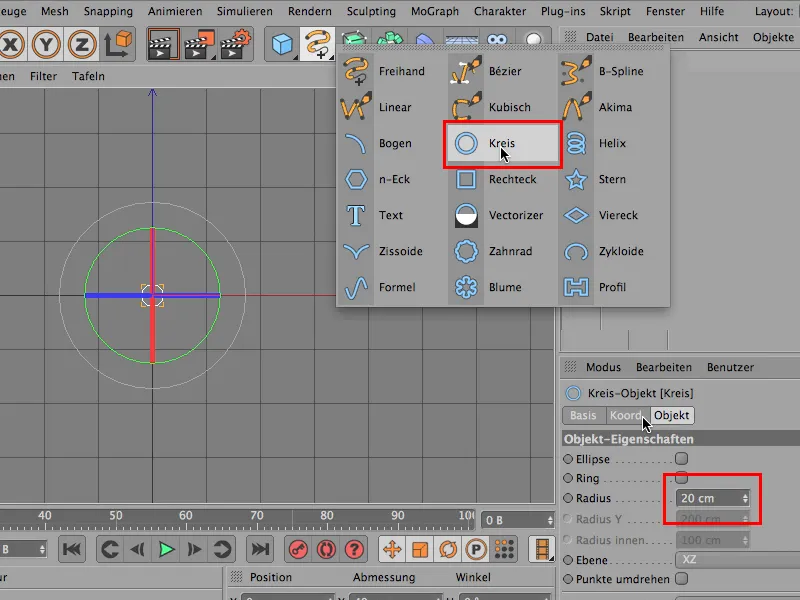Toggle the X axis lock
This screenshot has height=600, width=800.
click(11, 44)
